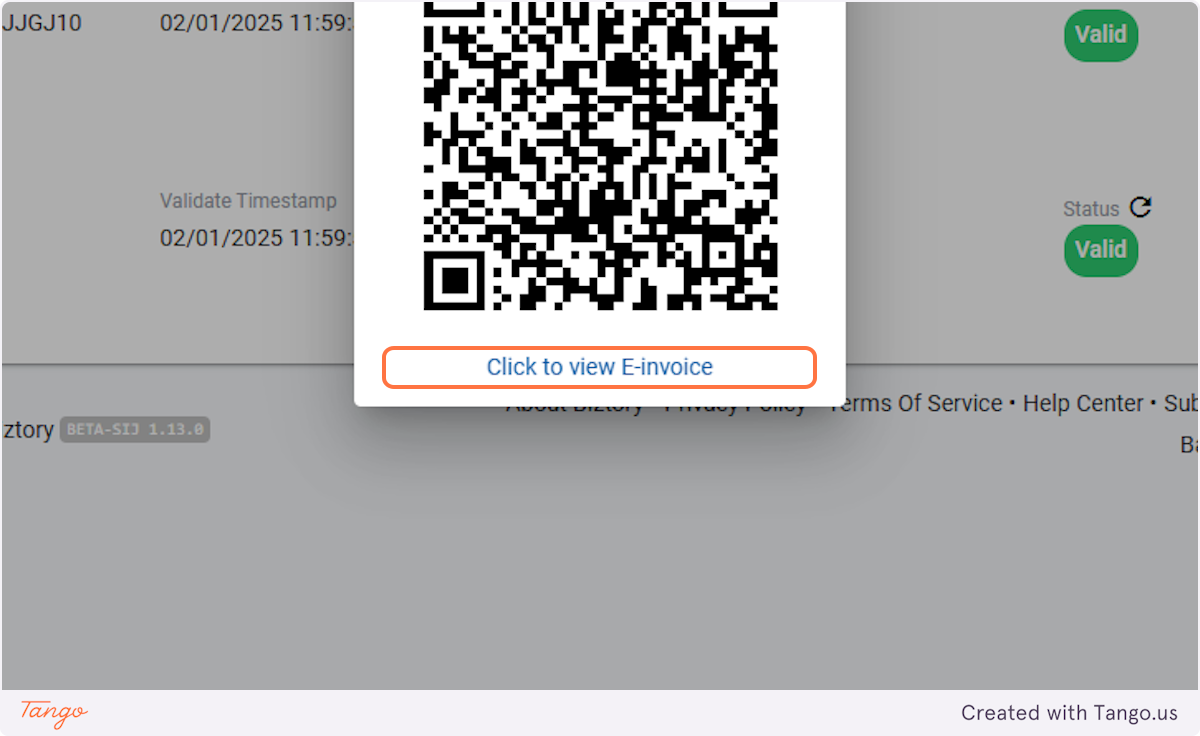Screen dimensions: 1200x736
Task: Click the Status label text
Action: tap(1091, 209)
